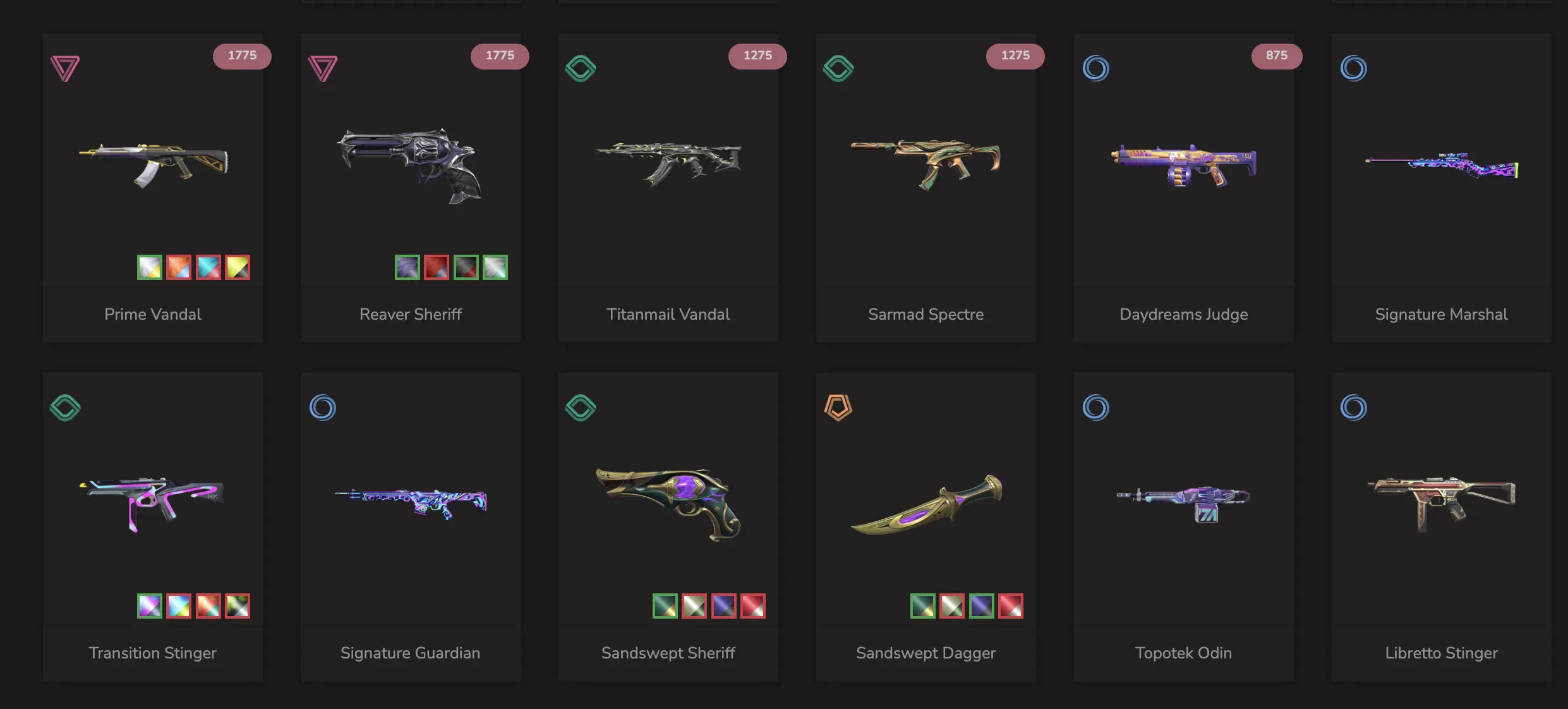The width and height of the screenshot is (1568, 709).
Task: Click the green tier icon on Transition Stinger
Action: [65, 408]
